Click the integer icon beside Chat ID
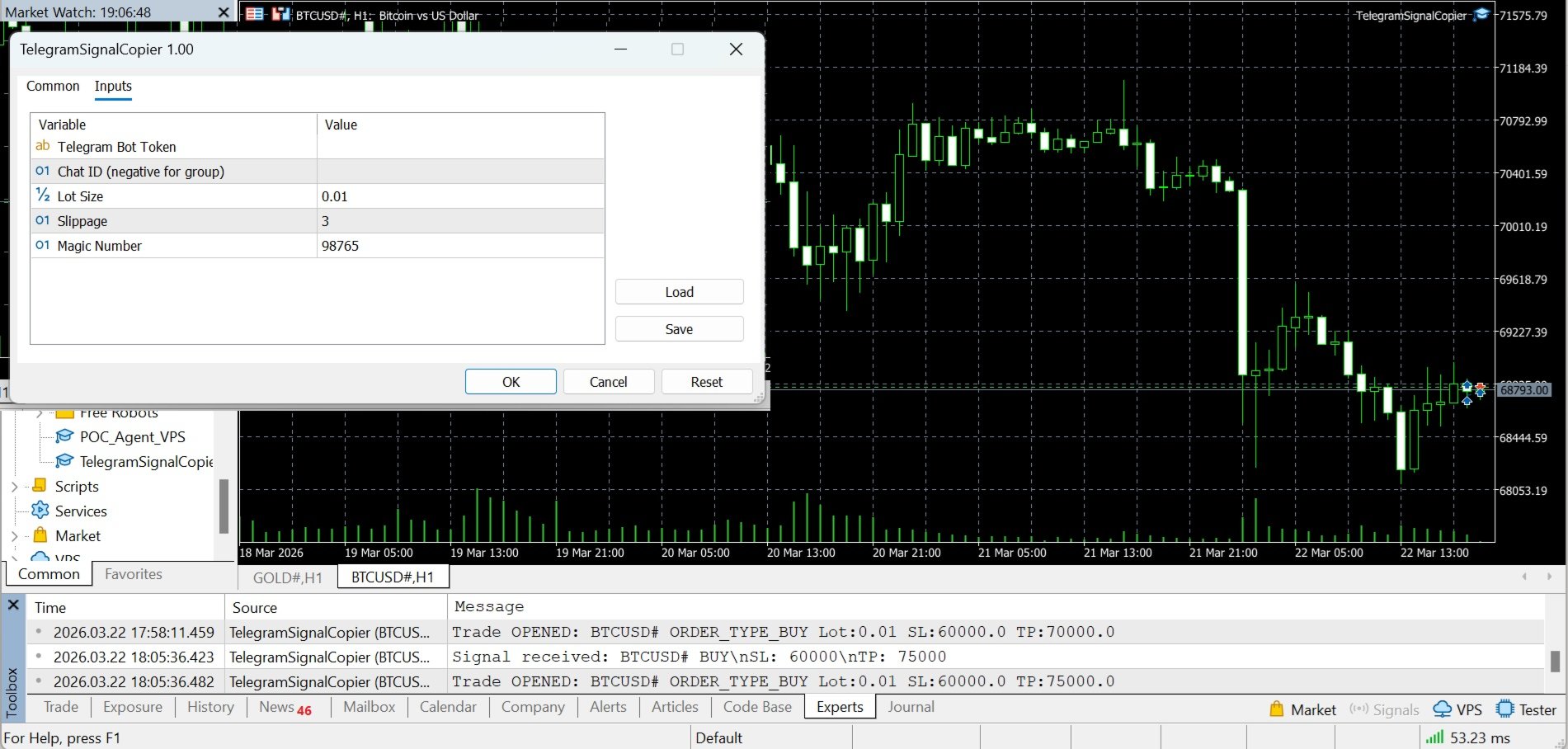The width and height of the screenshot is (1568, 749). [x=43, y=171]
